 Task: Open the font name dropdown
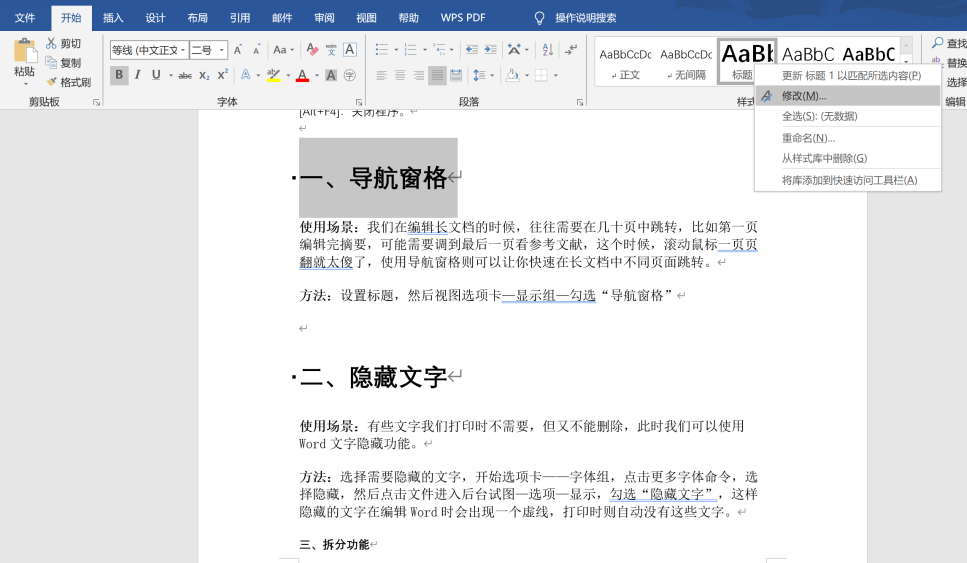tap(183, 50)
